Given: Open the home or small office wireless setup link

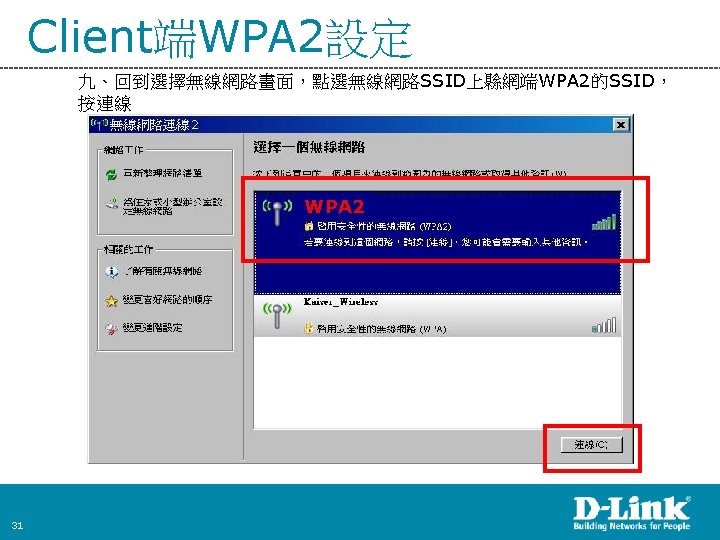Looking at the screenshot, I should [172, 206].
